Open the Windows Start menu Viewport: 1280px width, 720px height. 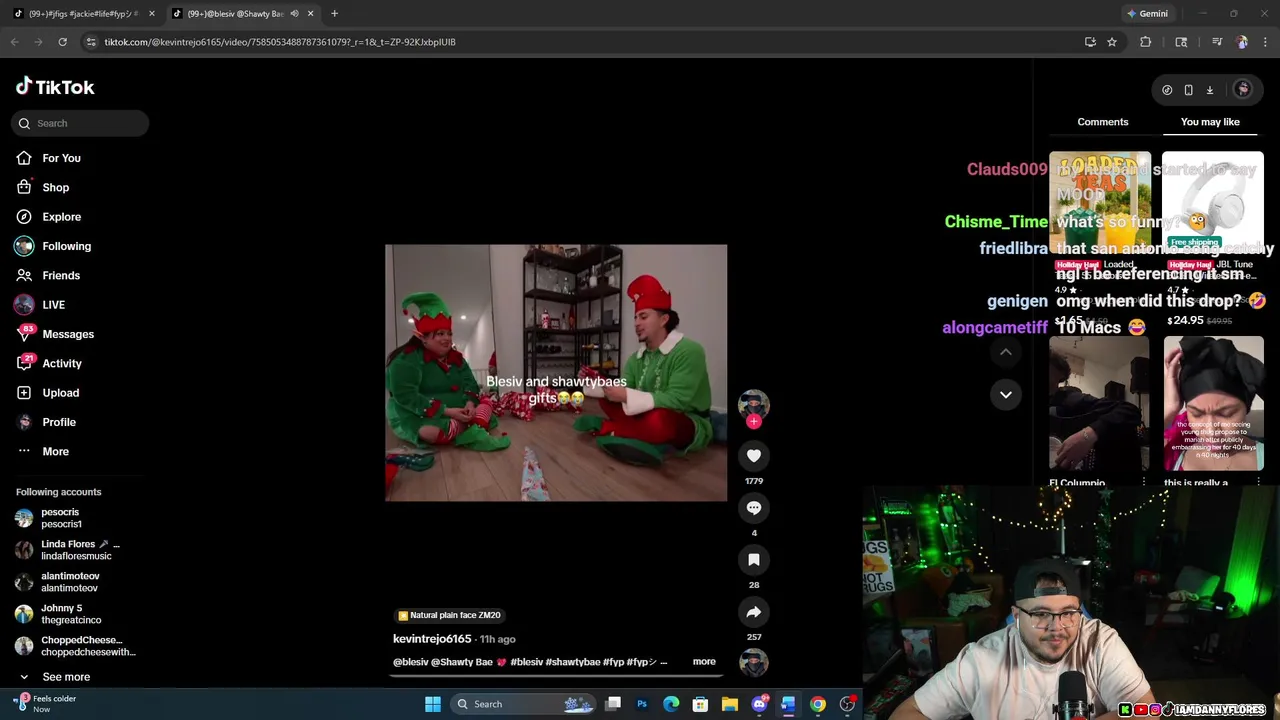coord(433,704)
